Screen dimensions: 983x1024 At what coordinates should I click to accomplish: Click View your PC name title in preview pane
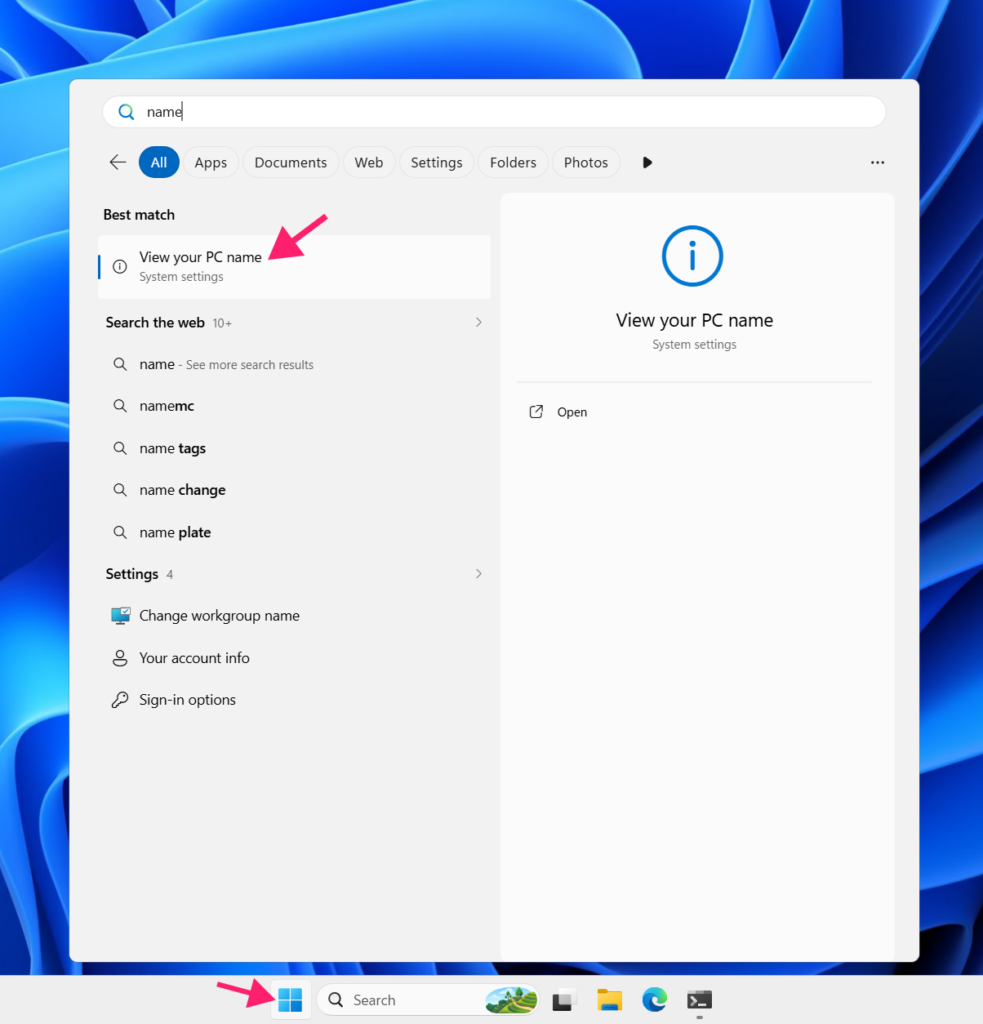coord(694,320)
